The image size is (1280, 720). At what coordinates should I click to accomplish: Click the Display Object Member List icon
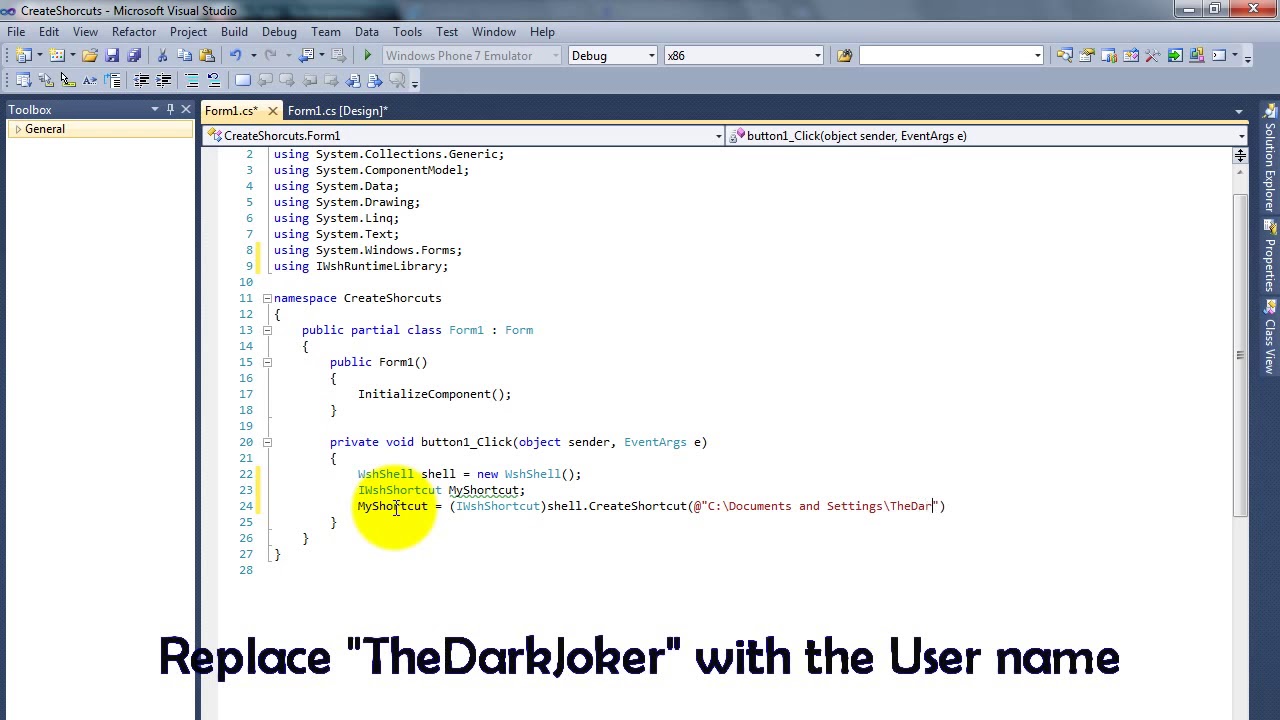(x=23, y=80)
